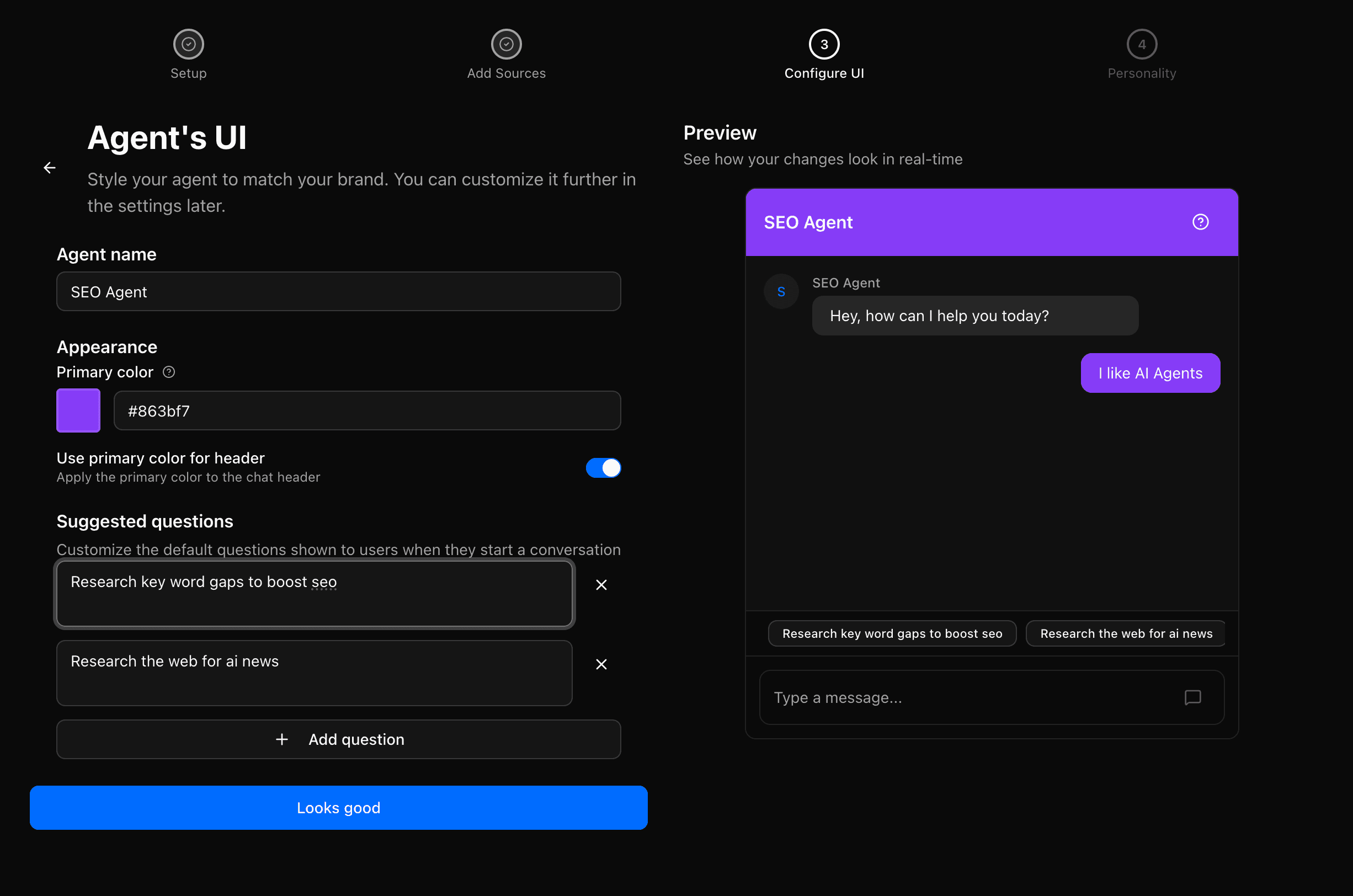This screenshot has height=896, width=1353.
Task: Click the Looks good button
Action: 338,807
